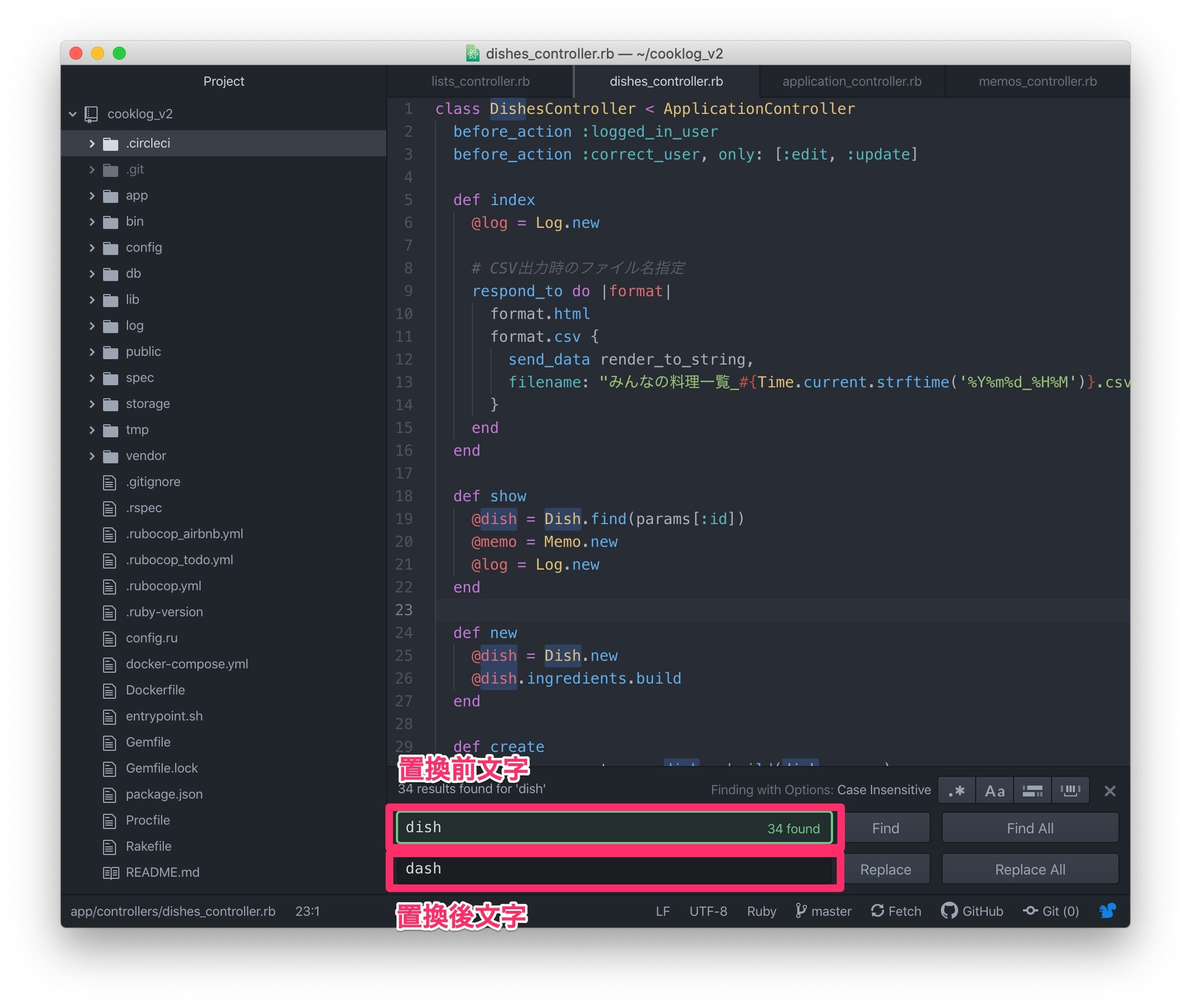The height and width of the screenshot is (1008, 1191).
Task: Expand the config folder
Action: pos(143,247)
